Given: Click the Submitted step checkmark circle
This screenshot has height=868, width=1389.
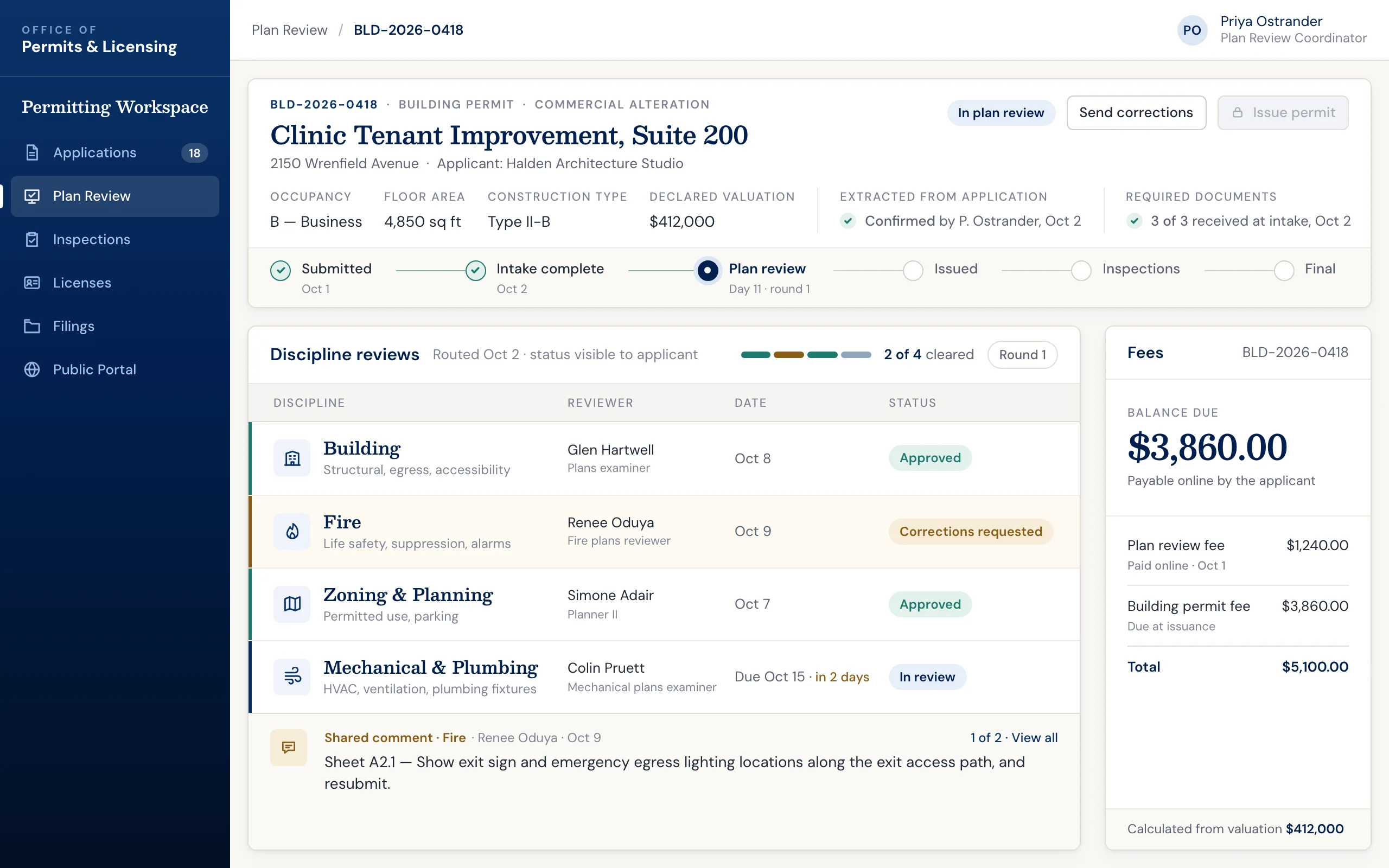Looking at the screenshot, I should (x=281, y=270).
